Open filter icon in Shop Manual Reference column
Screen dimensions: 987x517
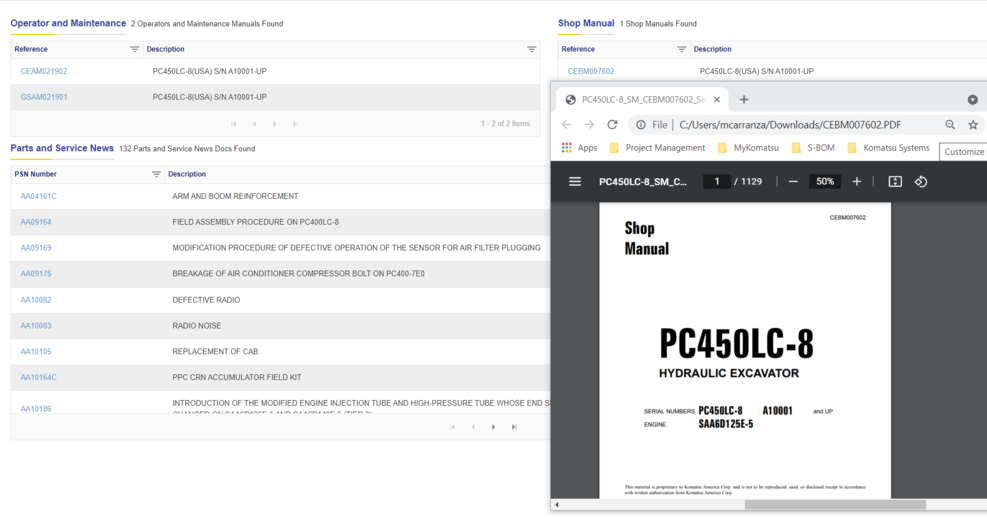(x=681, y=49)
